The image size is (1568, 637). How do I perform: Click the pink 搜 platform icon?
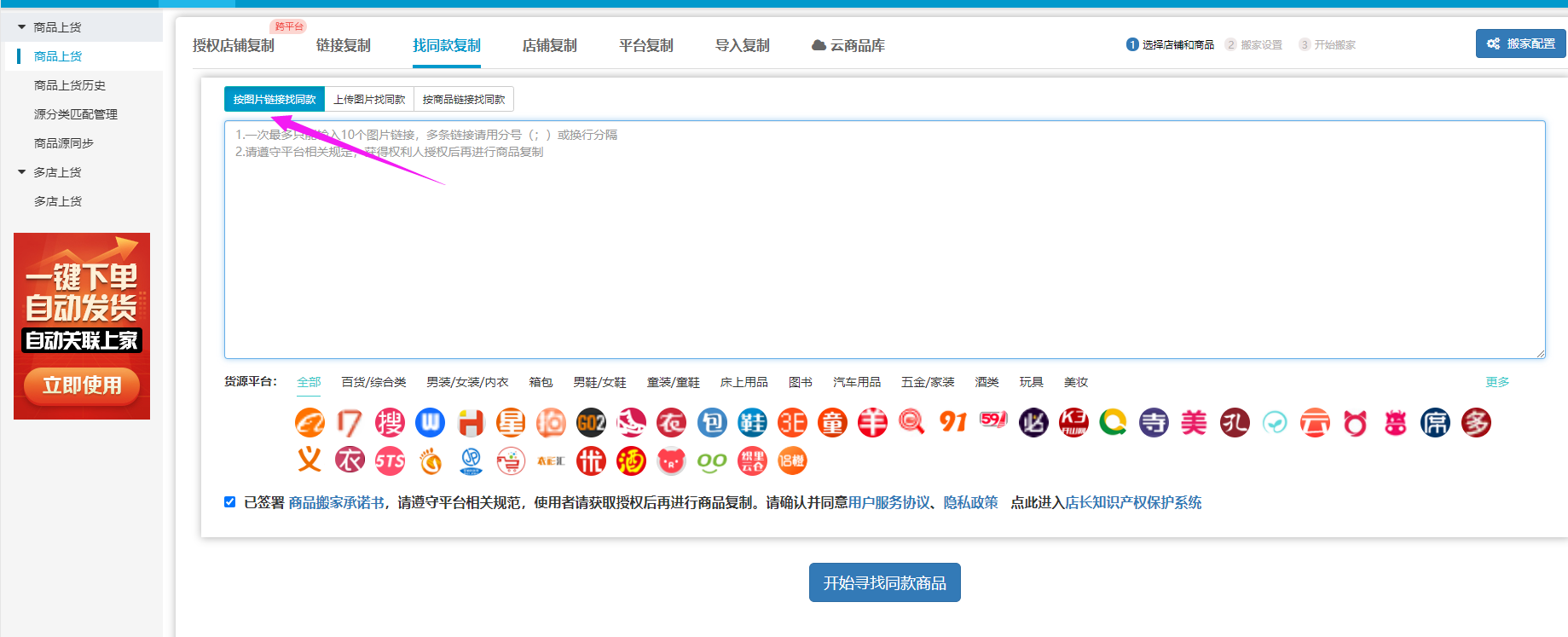click(390, 422)
